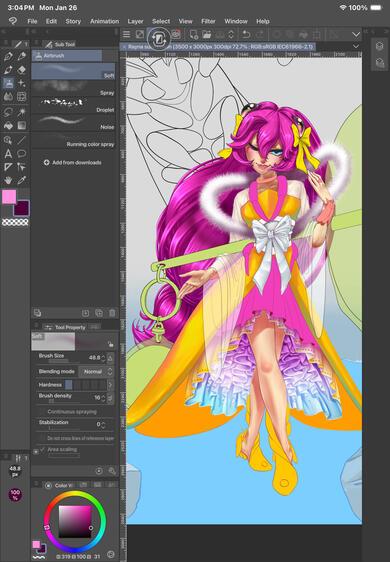Toggle the brush preview lock icon
This screenshot has width=390, height=562.
pyautogui.click(x=111, y=344)
